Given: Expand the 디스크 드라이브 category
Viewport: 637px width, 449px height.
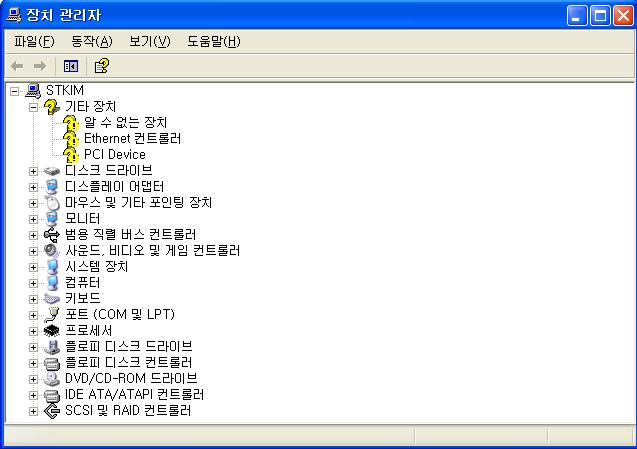Looking at the screenshot, I should click(x=33, y=171).
